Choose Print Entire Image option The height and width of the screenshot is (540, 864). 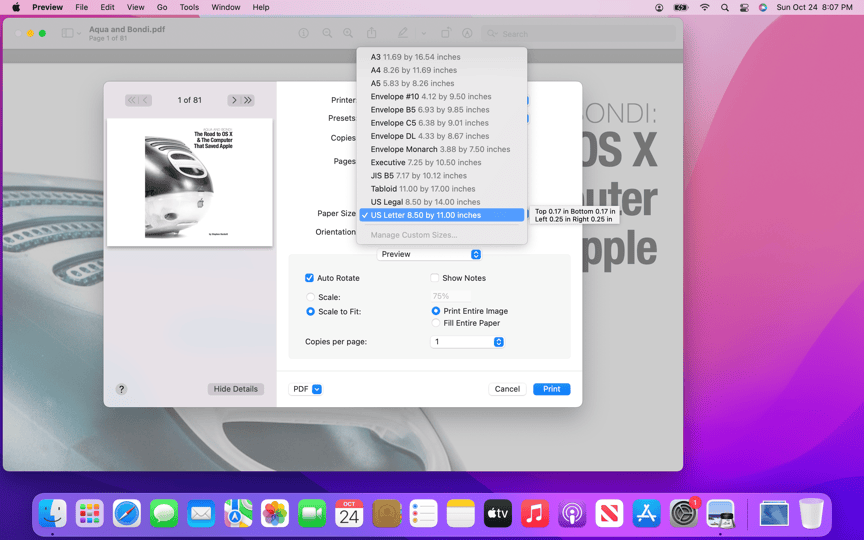[x=436, y=311]
